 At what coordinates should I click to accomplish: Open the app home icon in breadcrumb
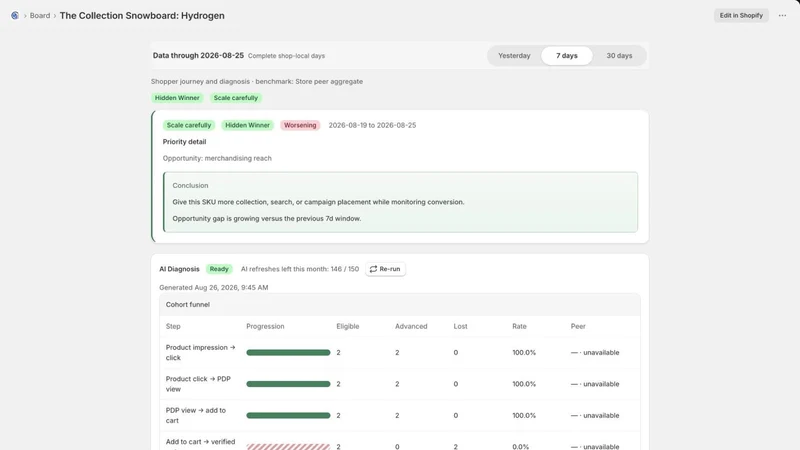15,16
